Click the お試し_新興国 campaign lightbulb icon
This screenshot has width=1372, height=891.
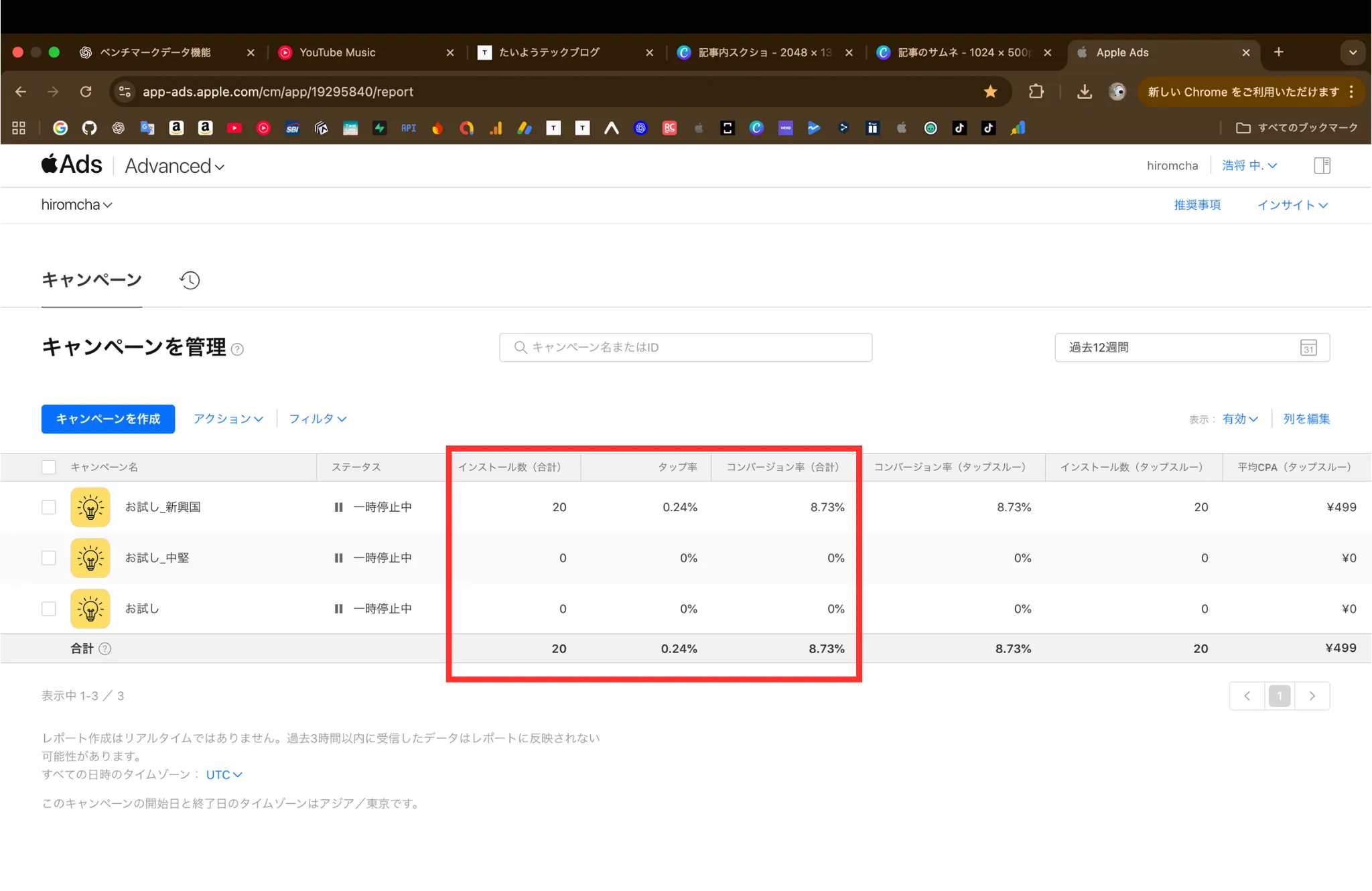pyautogui.click(x=90, y=507)
